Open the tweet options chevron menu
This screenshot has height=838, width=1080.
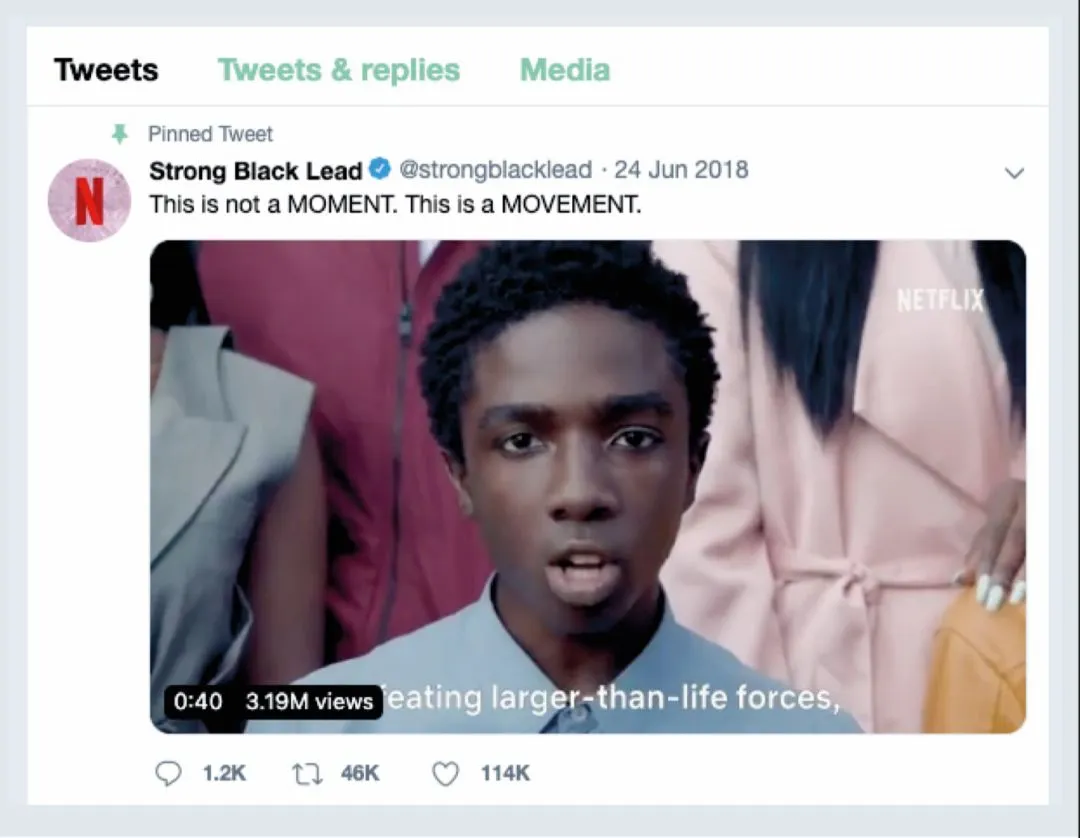pos(1014,173)
